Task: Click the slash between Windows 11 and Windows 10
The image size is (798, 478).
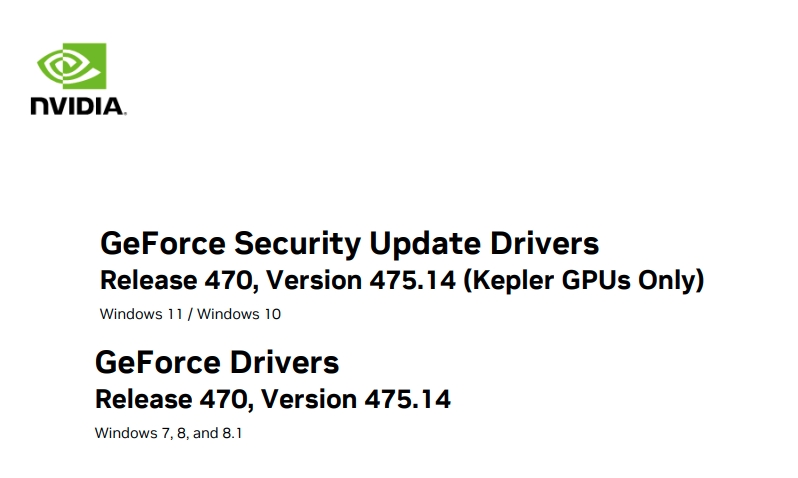Action: tap(190, 314)
